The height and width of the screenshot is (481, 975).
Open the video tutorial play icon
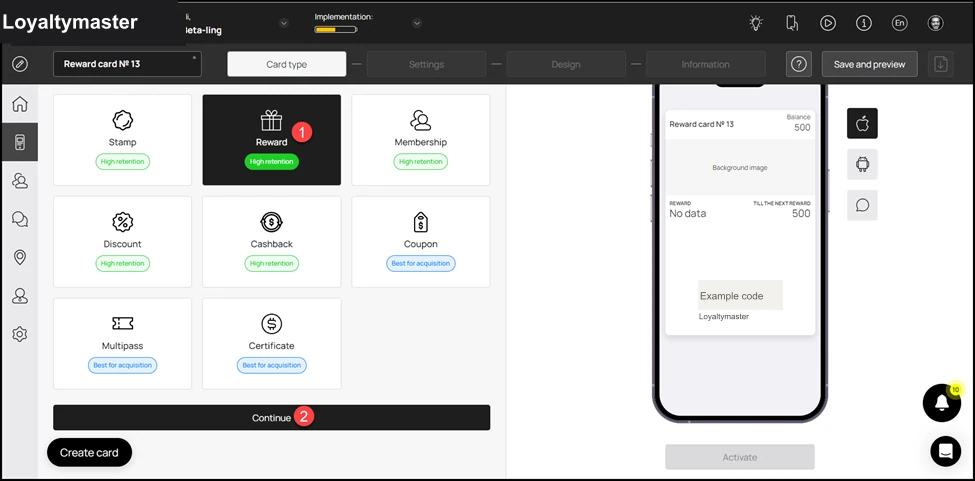coord(828,23)
